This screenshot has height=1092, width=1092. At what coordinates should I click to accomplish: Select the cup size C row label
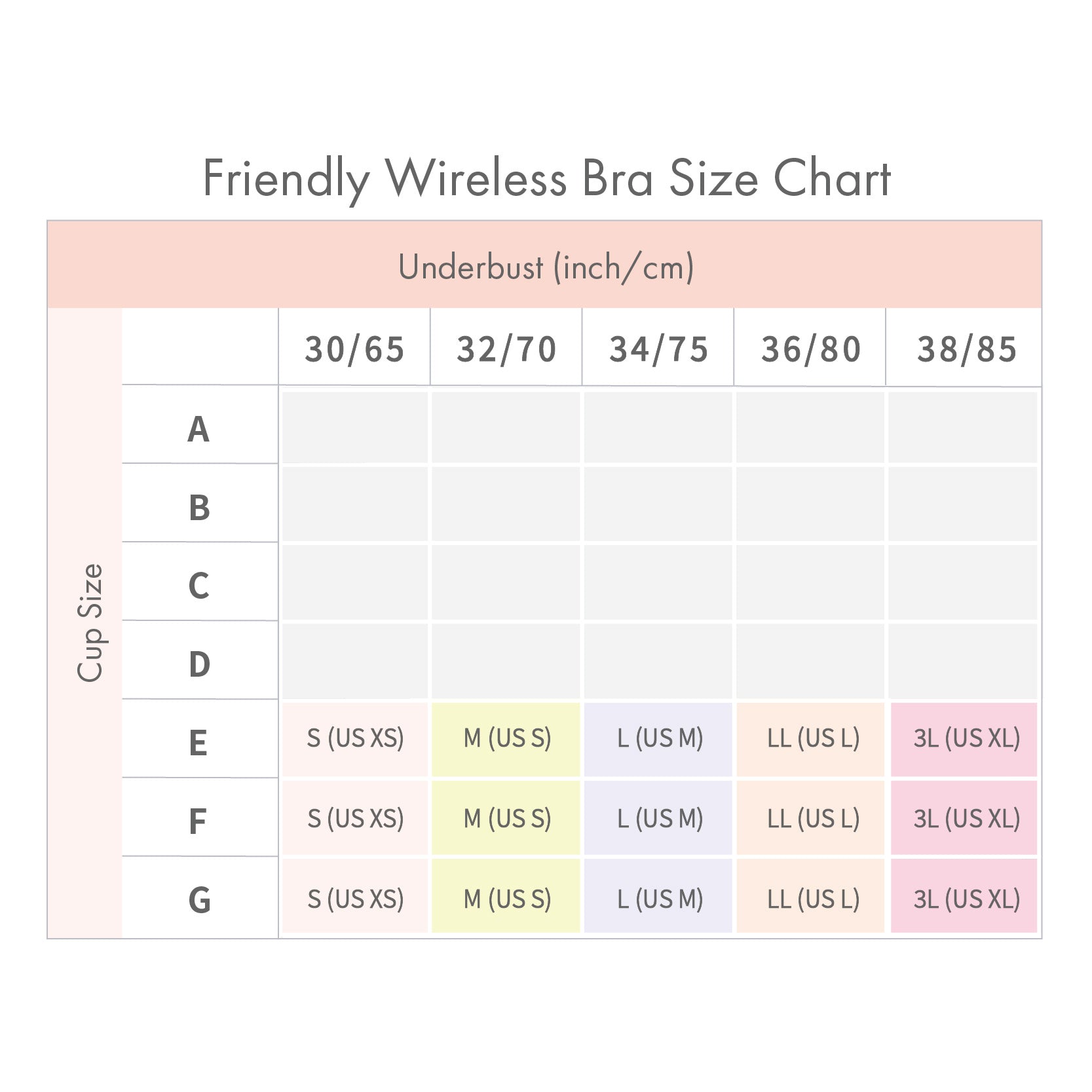tap(198, 586)
